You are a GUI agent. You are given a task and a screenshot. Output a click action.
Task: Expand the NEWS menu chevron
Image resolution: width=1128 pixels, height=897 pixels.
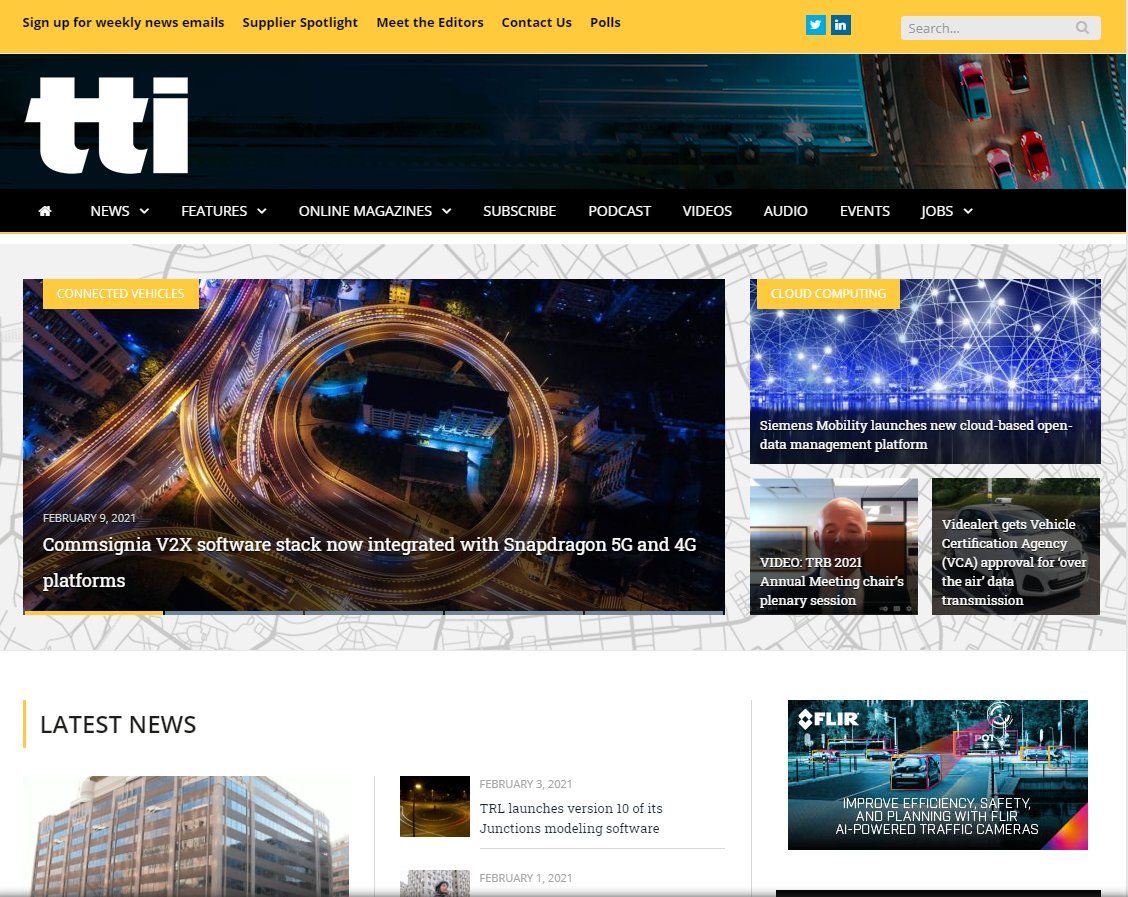[x=144, y=211]
